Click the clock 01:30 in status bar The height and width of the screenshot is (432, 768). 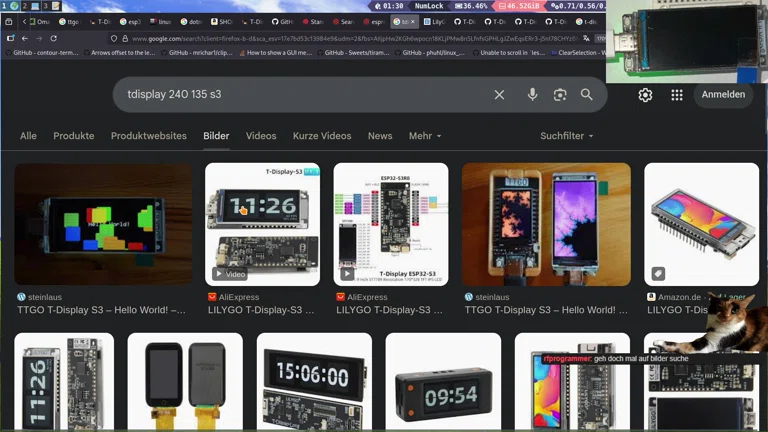[389, 6]
